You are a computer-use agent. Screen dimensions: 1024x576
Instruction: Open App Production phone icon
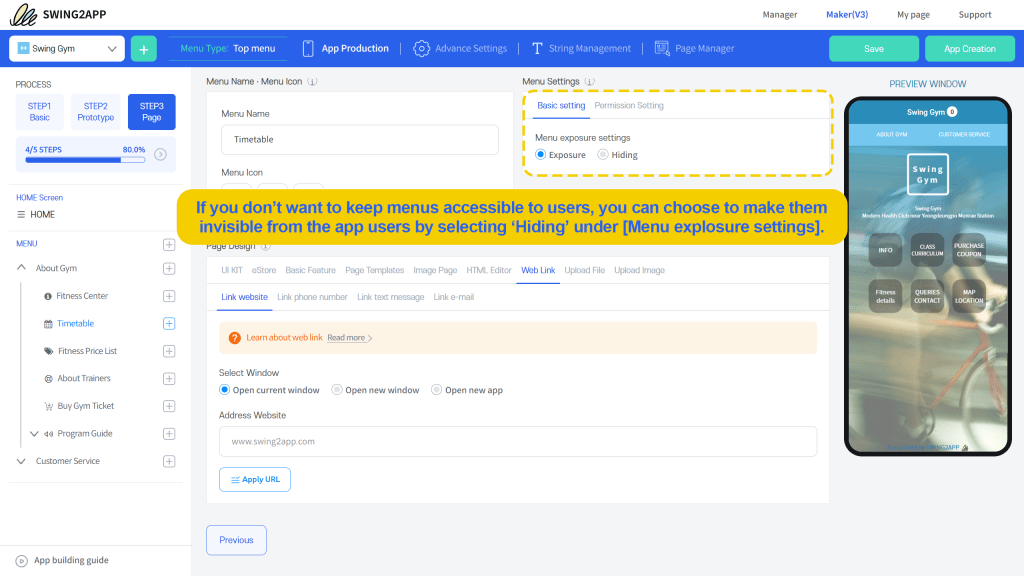pyautogui.click(x=308, y=48)
